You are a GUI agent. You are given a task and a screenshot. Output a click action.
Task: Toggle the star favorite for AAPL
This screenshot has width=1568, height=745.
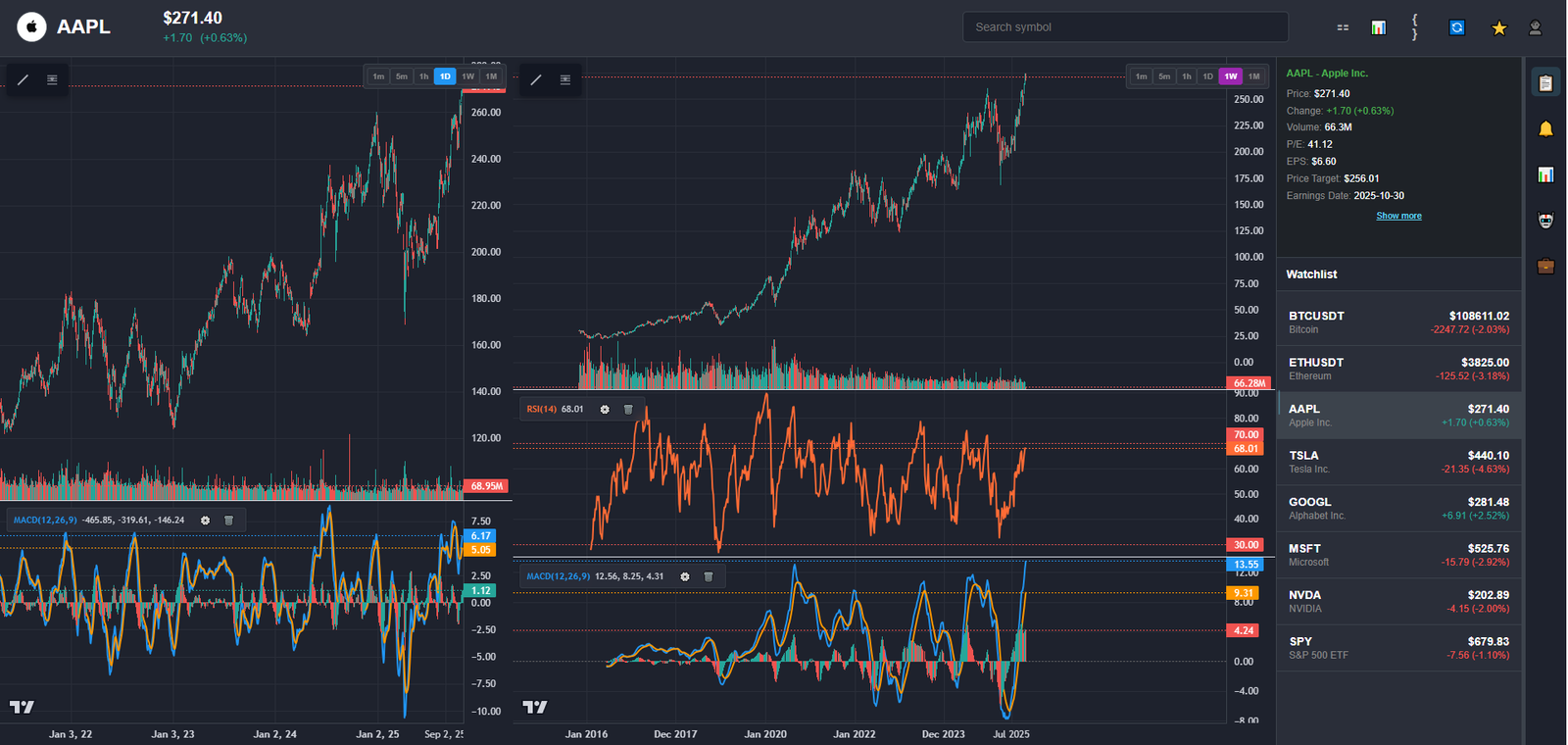click(1498, 27)
